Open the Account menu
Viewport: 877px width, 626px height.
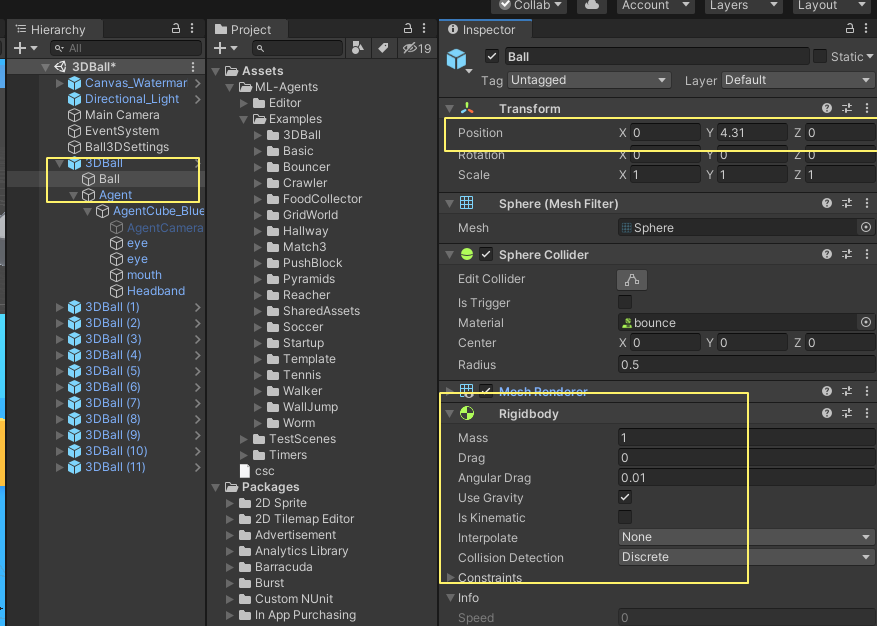pyautogui.click(x=656, y=5)
